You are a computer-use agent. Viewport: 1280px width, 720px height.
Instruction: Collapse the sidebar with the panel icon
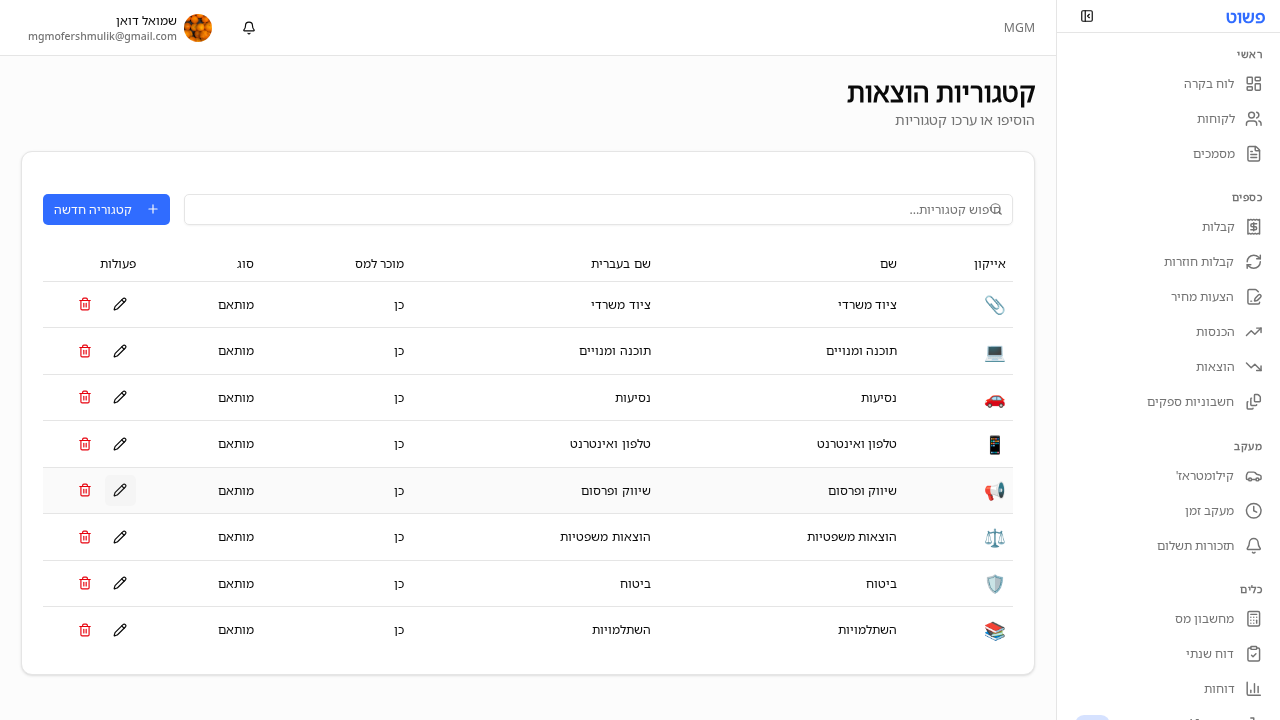point(1087,16)
